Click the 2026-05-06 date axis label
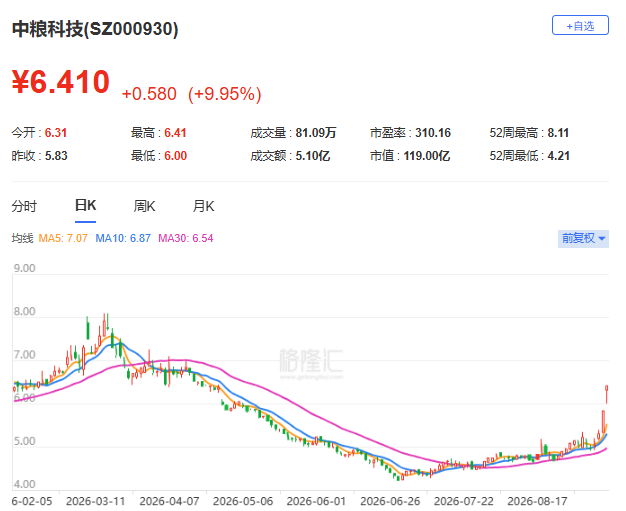 [x=243, y=501]
